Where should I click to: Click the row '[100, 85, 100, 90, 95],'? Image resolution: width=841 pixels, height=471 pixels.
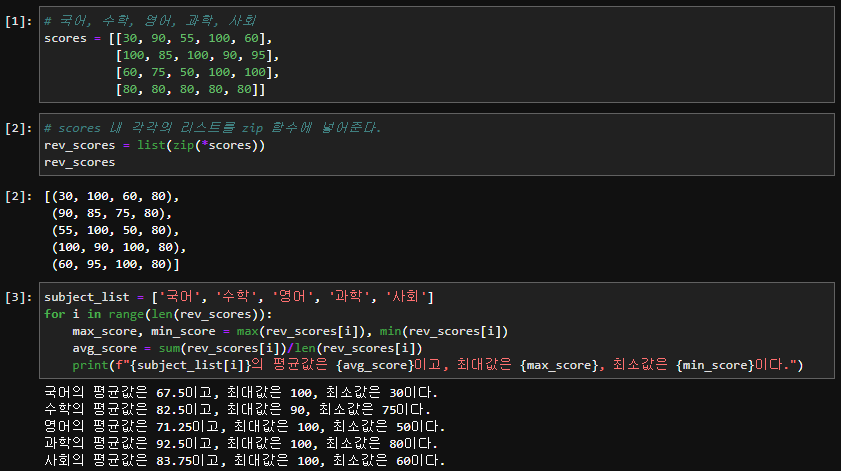pyautogui.click(x=197, y=55)
